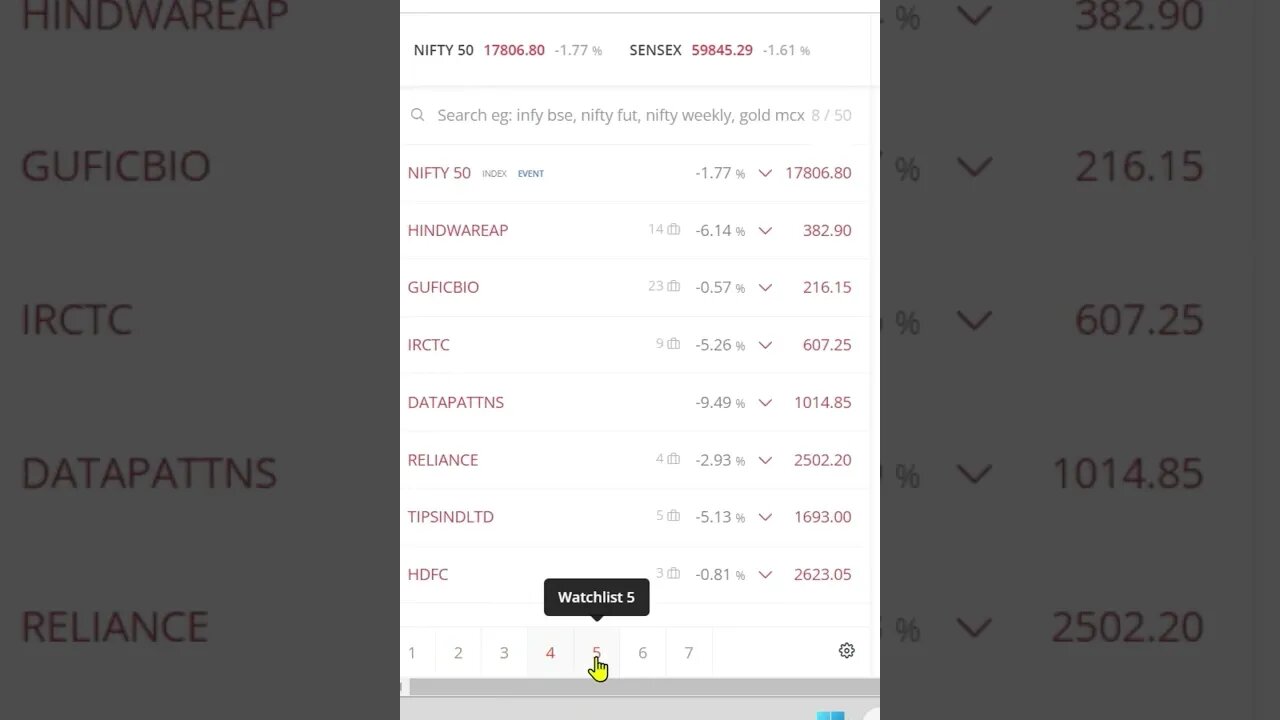Click HINDWAREAP holdings briefcase icon
This screenshot has width=1280, height=720.
tap(674, 230)
